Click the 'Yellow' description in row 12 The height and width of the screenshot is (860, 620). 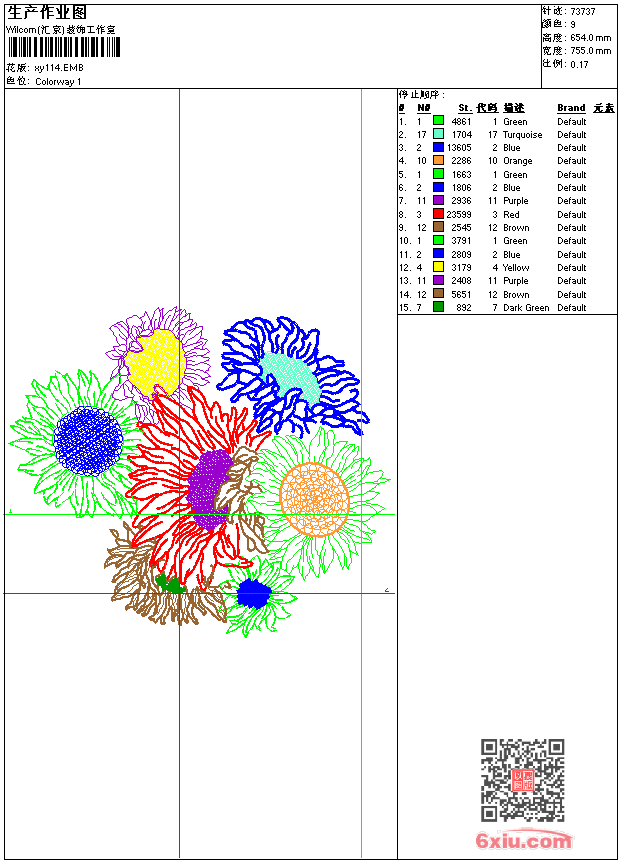516,268
